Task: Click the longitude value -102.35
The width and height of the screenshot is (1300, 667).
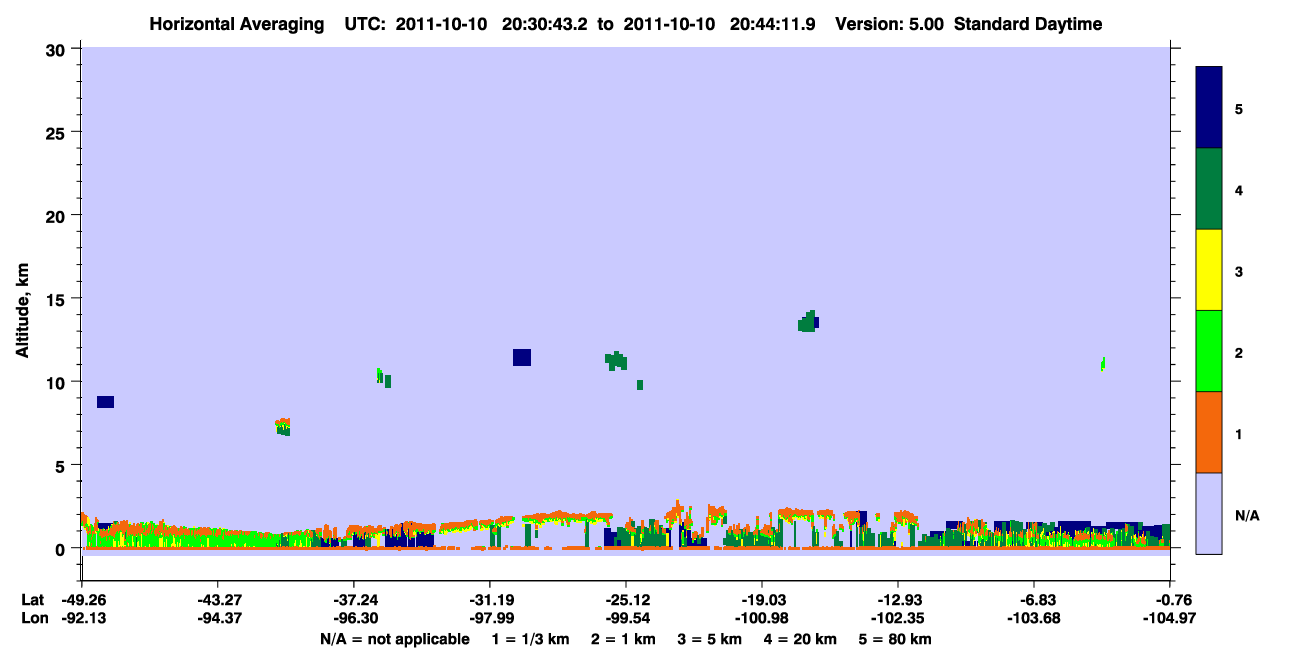Action: pos(899,618)
